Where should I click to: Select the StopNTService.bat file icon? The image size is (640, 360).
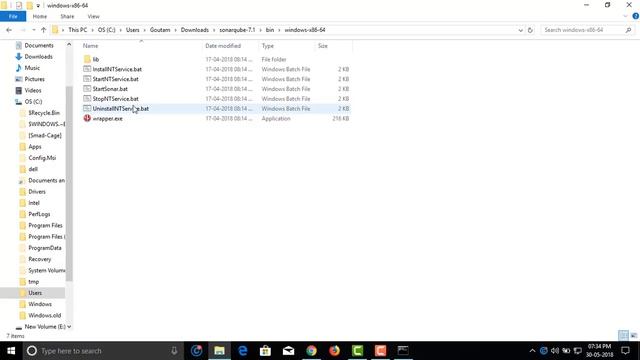click(x=87, y=98)
